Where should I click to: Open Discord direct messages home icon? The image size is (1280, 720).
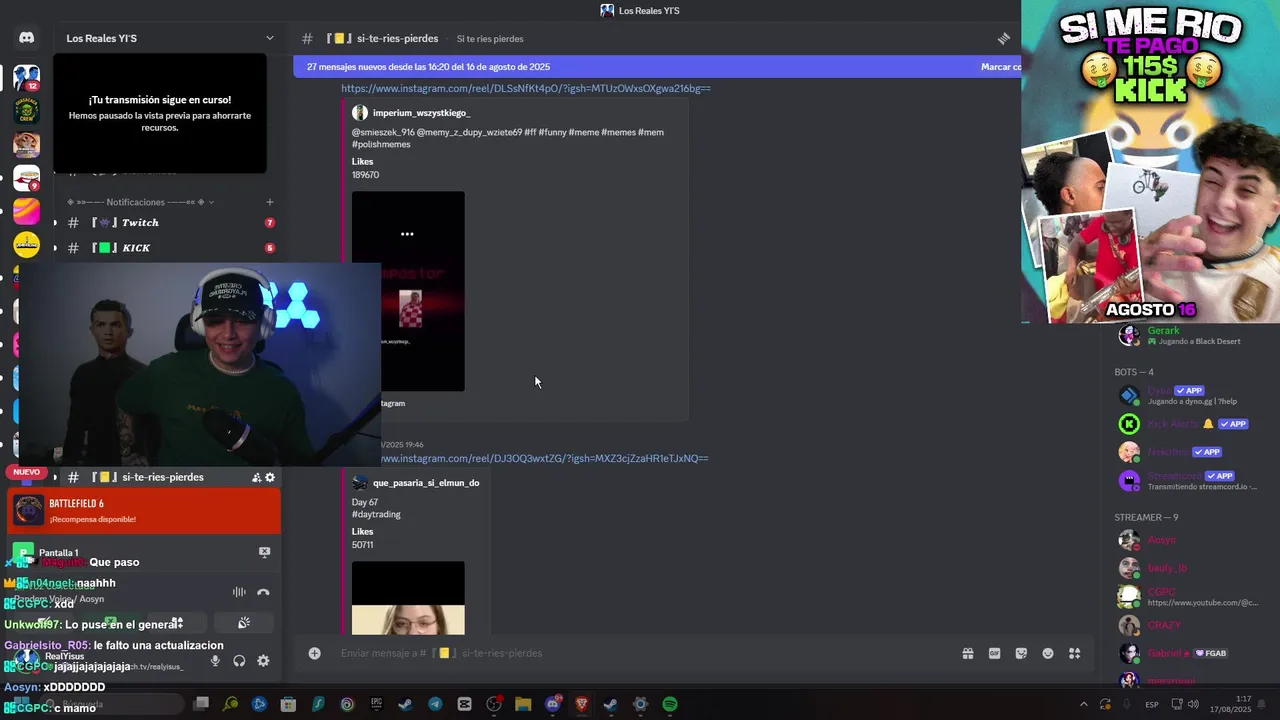26,38
